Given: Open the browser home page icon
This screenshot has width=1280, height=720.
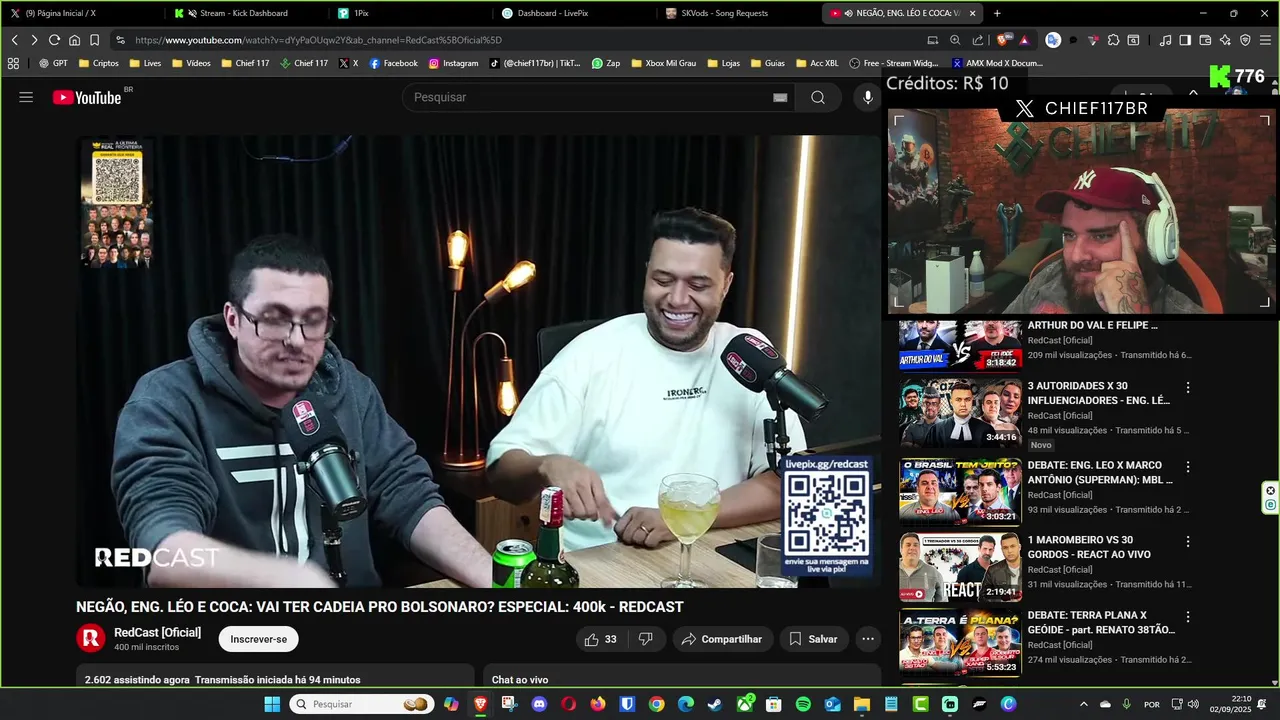Looking at the screenshot, I should pos(74,40).
